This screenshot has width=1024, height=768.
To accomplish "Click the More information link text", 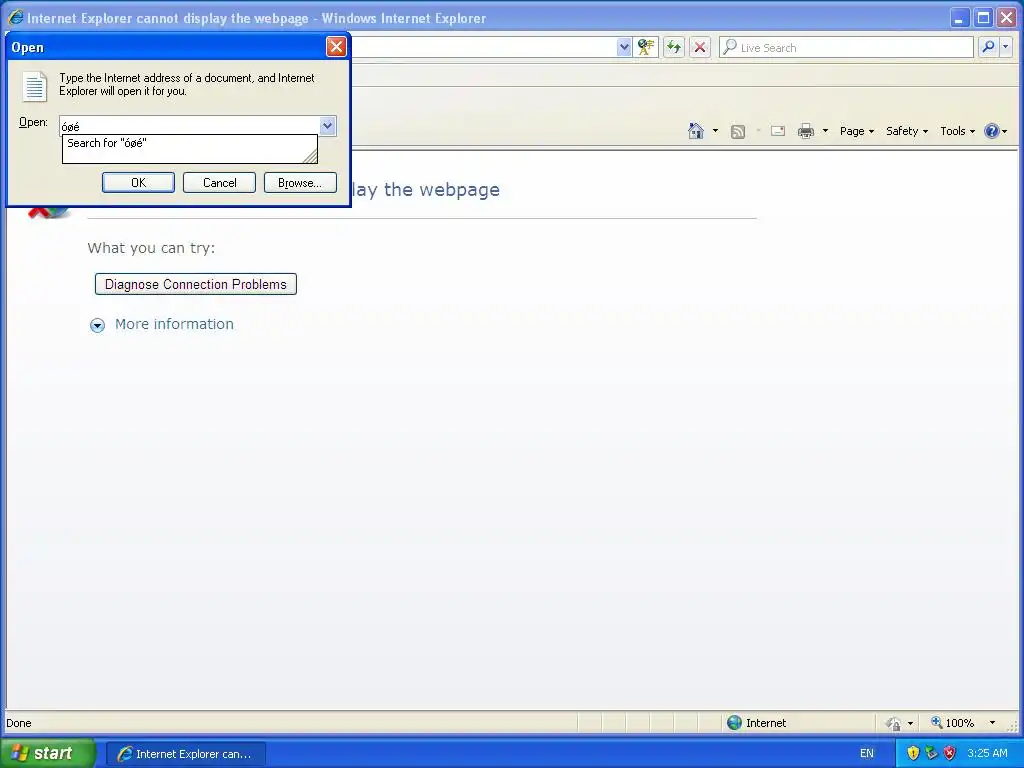I will [x=174, y=324].
